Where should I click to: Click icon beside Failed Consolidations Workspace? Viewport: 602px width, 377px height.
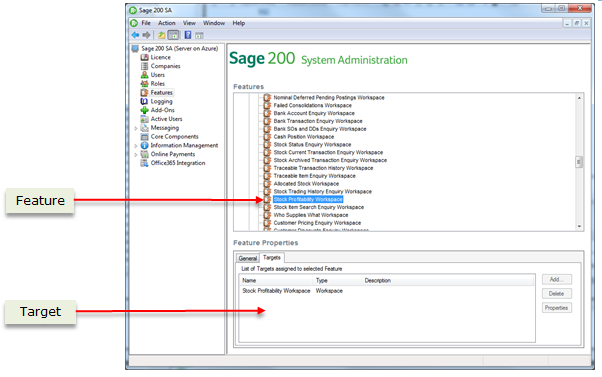[x=268, y=105]
